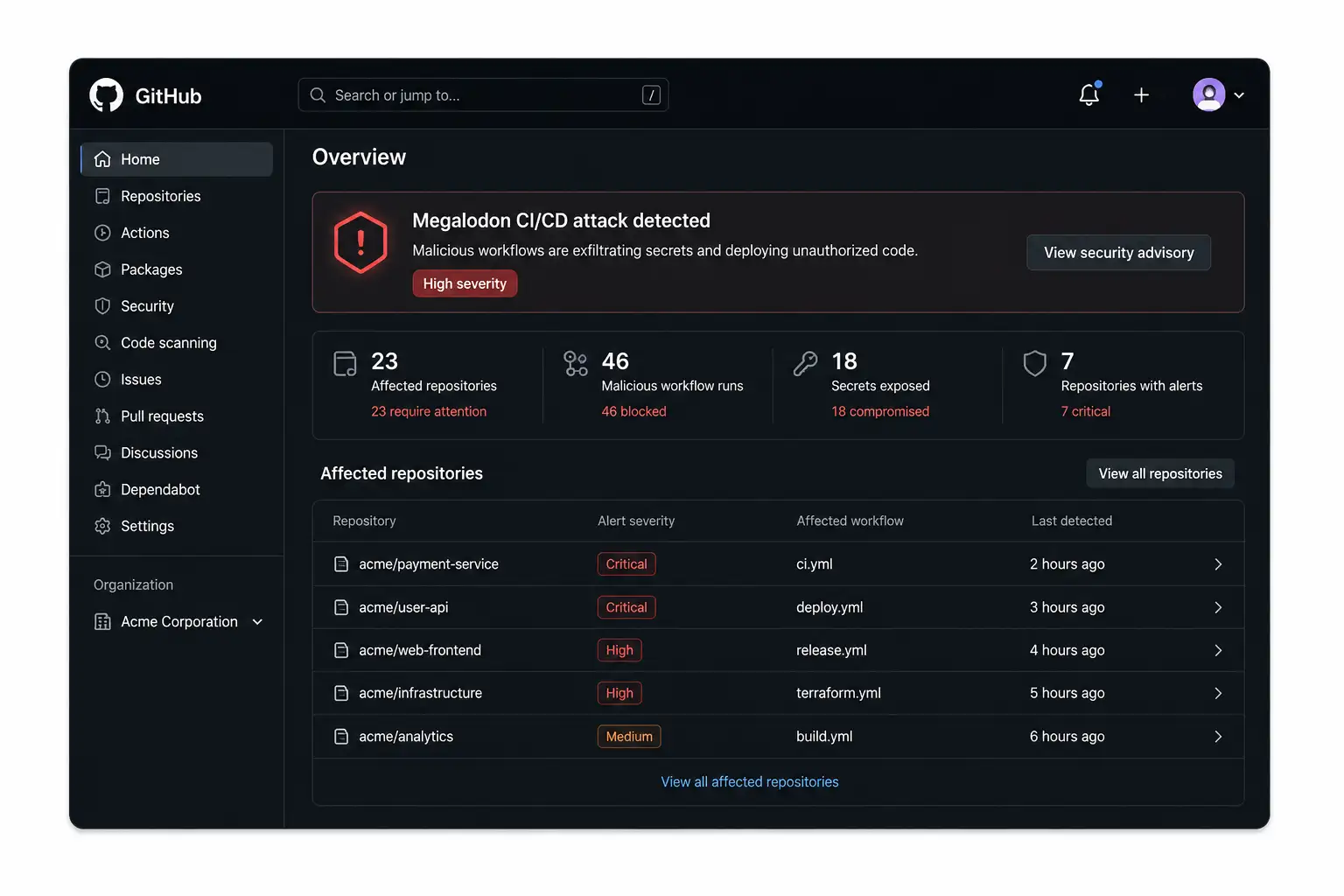Click 23 require attention link
Image resolution: width=1344 pixels, height=896 pixels.
pyautogui.click(x=429, y=411)
